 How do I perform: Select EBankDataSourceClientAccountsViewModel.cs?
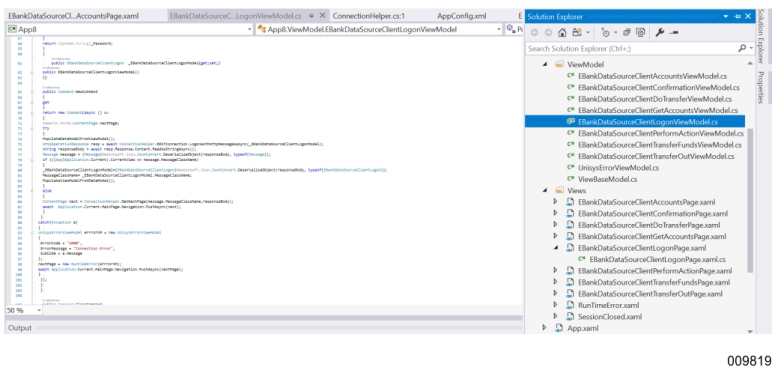point(652,76)
